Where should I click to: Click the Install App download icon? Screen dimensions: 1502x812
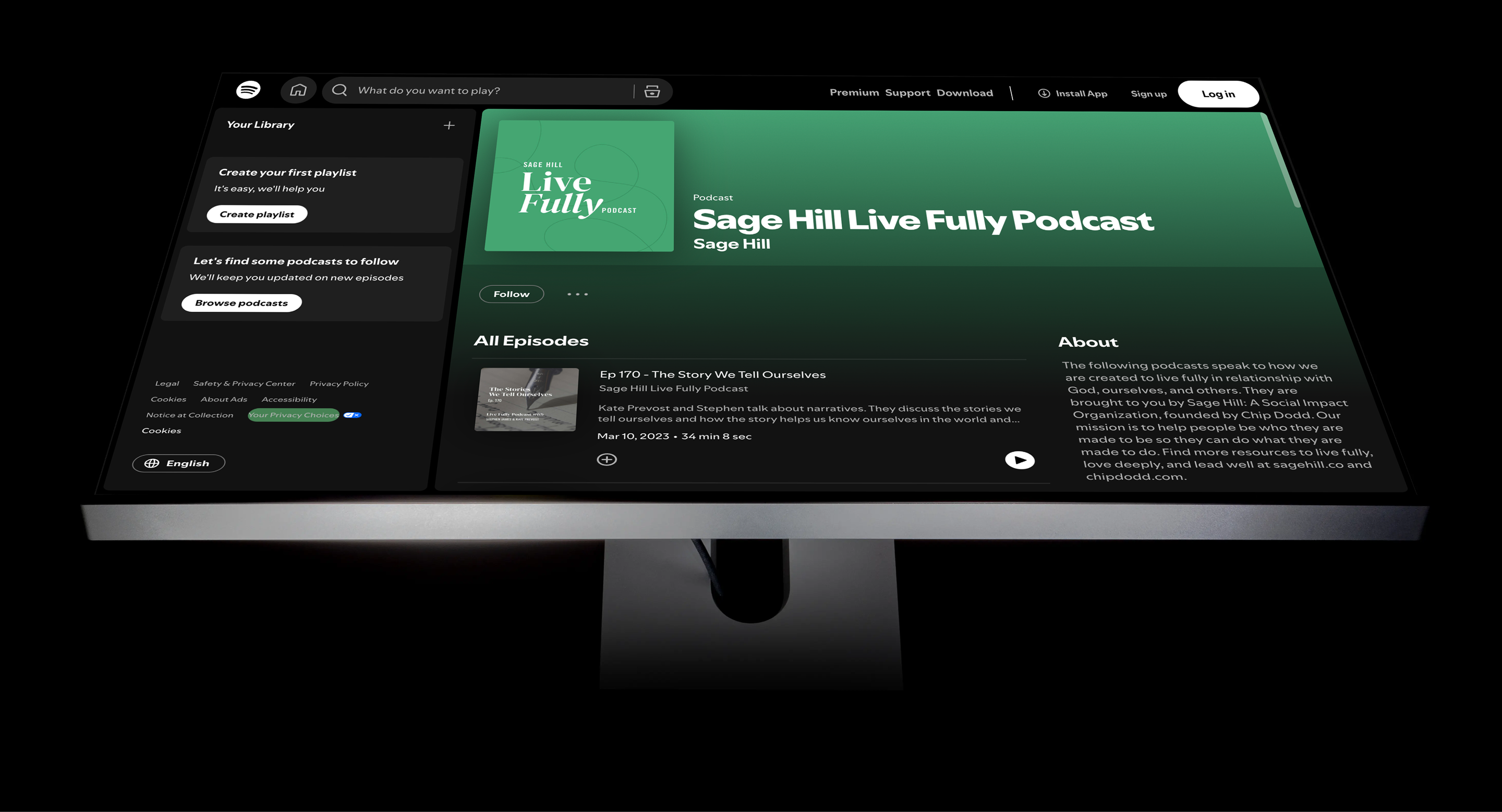[1044, 93]
